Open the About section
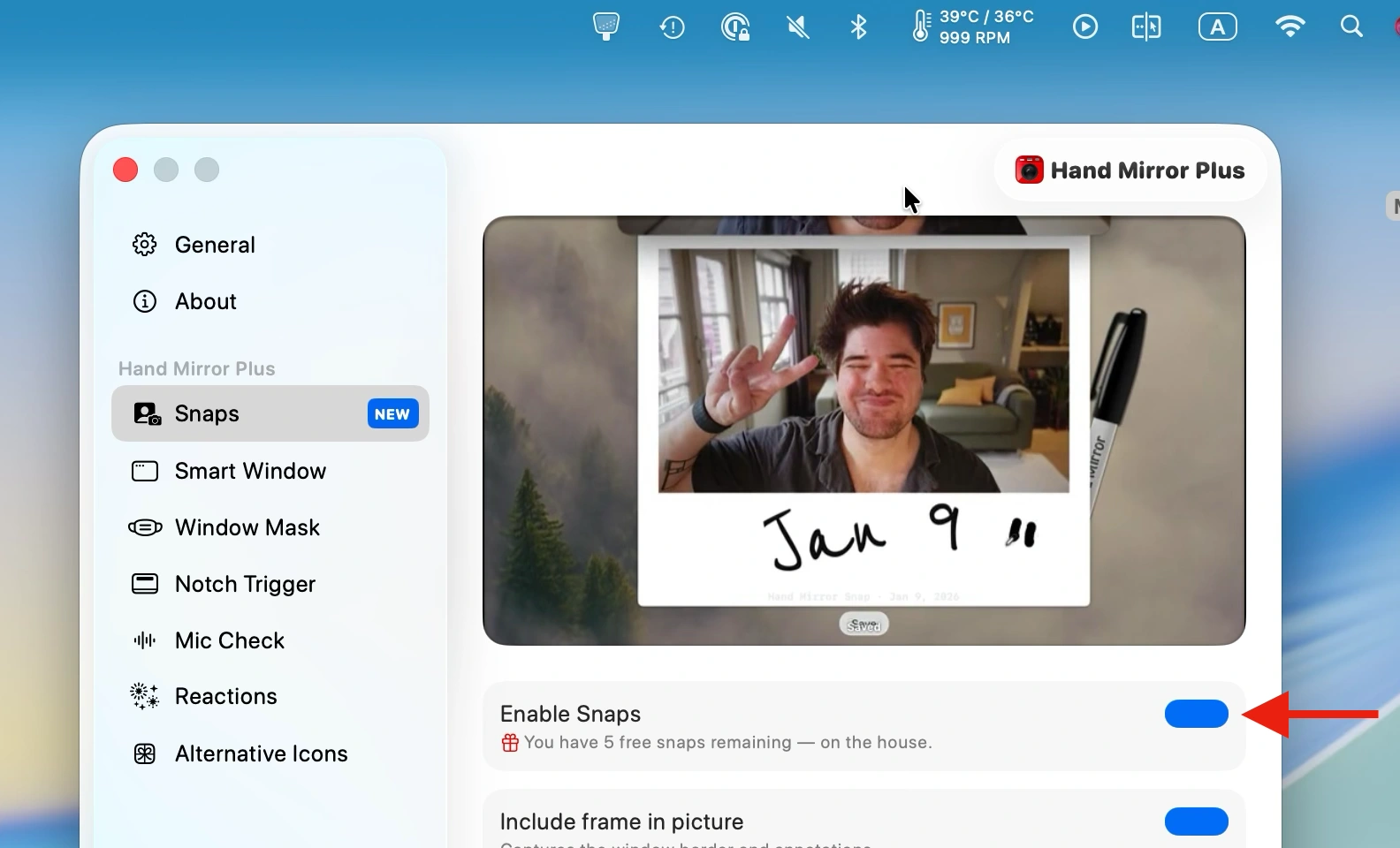Screen dimensions: 1400x848 tap(205, 301)
